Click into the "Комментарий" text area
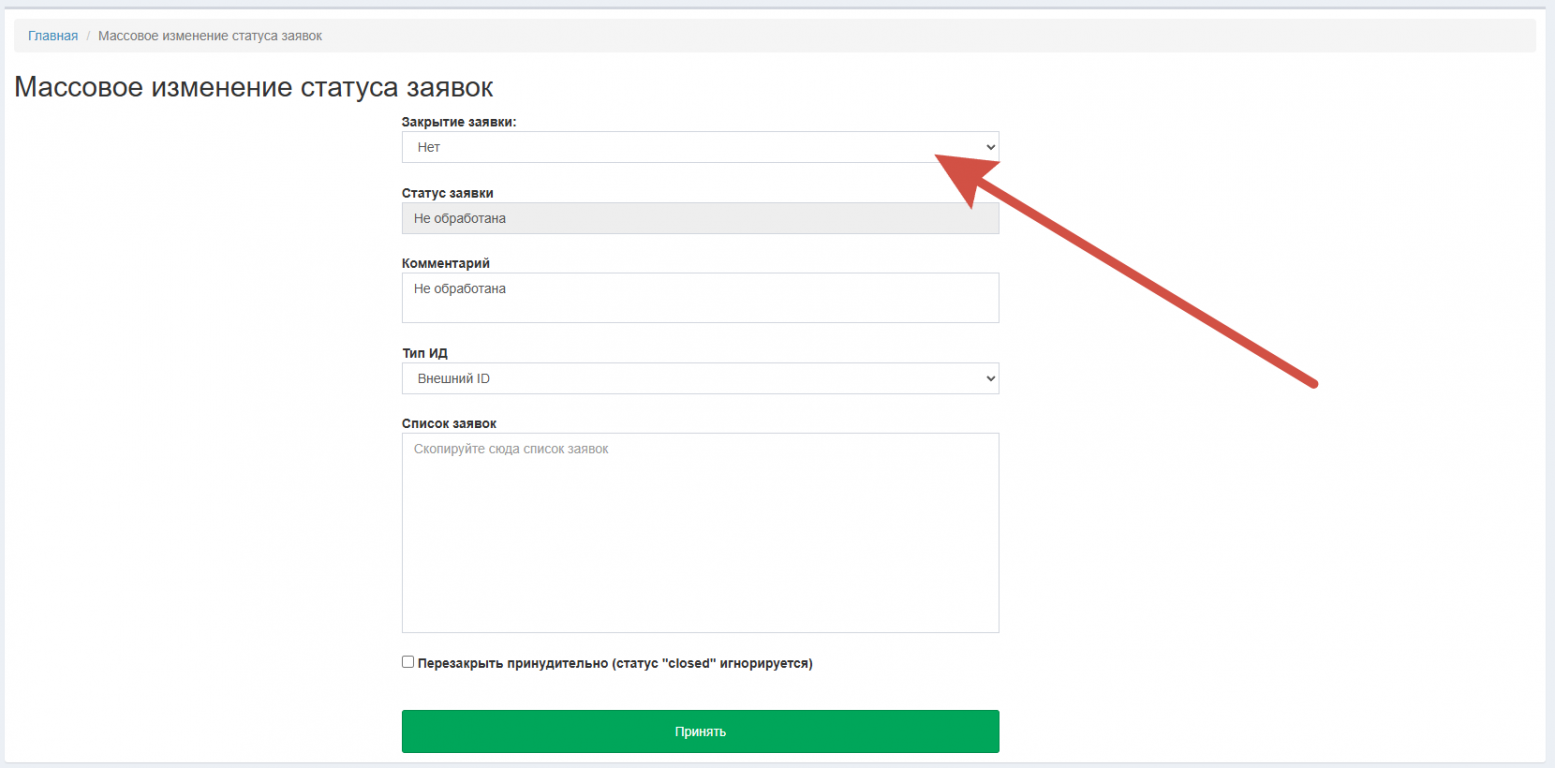Screen dimensions: 1555x768 [700, 298]
